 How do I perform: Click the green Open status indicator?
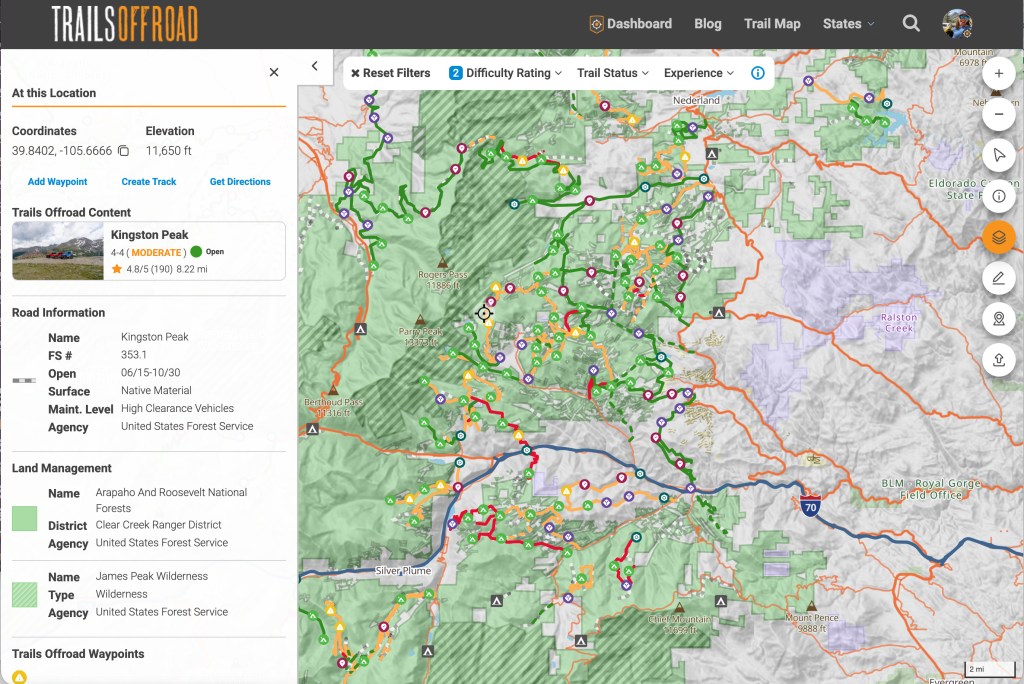[196, 252]
